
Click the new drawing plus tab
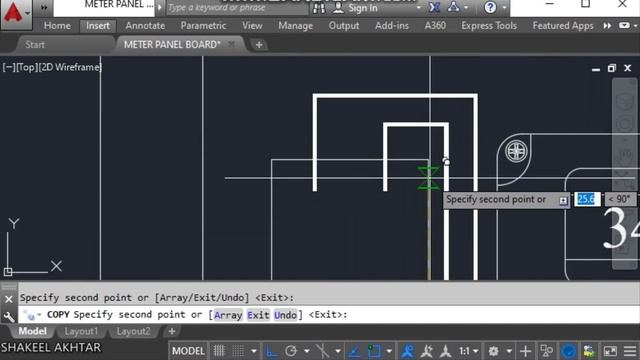259,45
